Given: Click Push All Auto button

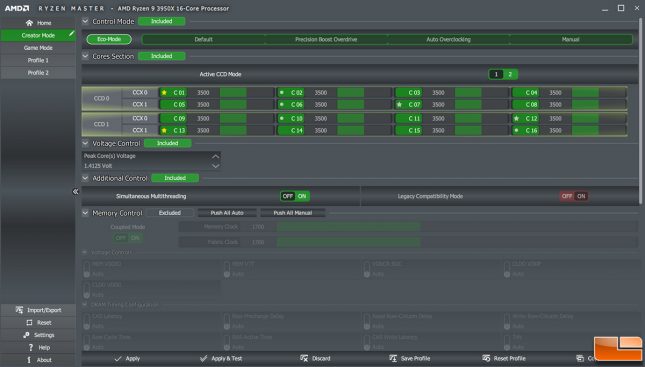Looking at the screenshot, I should 227,213.
